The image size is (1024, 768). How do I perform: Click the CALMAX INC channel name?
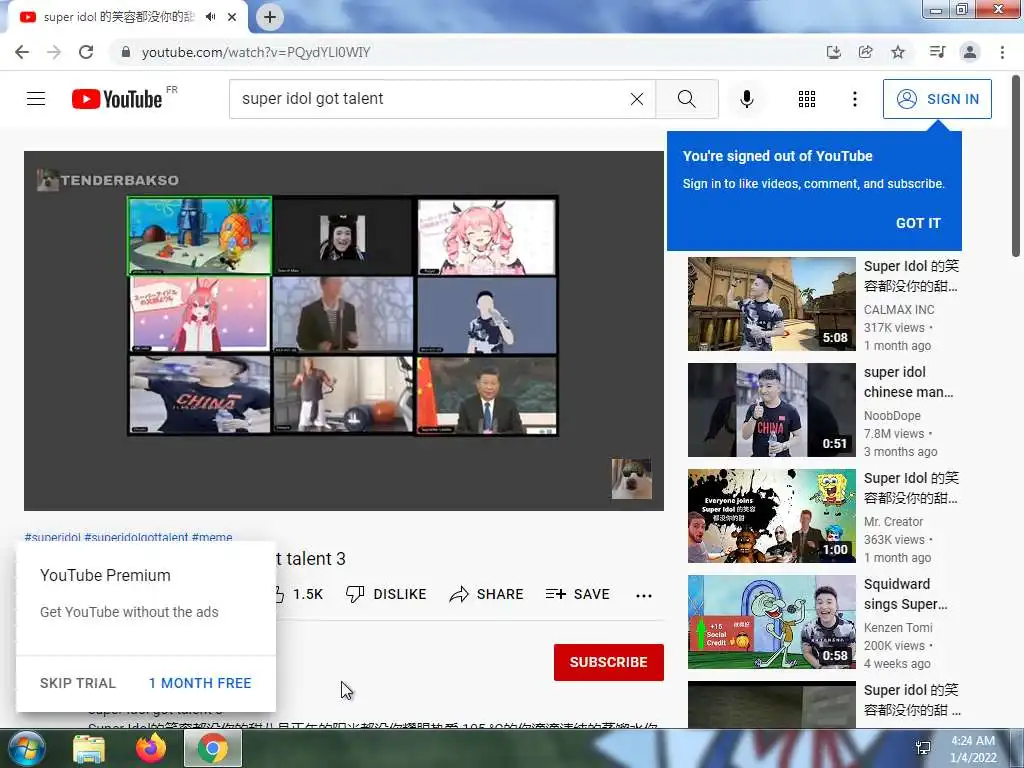click(x=899, y=310)
